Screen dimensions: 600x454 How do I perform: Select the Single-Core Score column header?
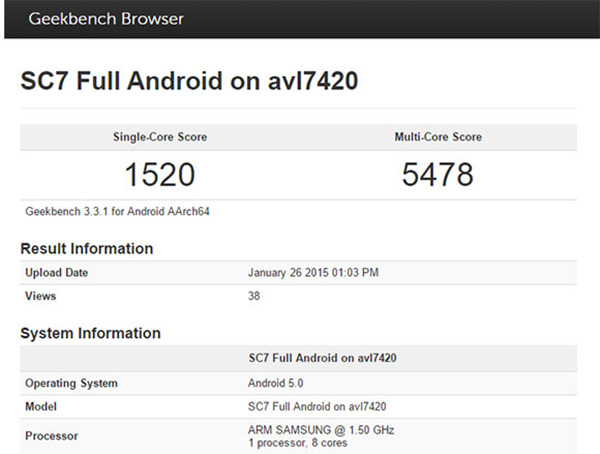160,137
